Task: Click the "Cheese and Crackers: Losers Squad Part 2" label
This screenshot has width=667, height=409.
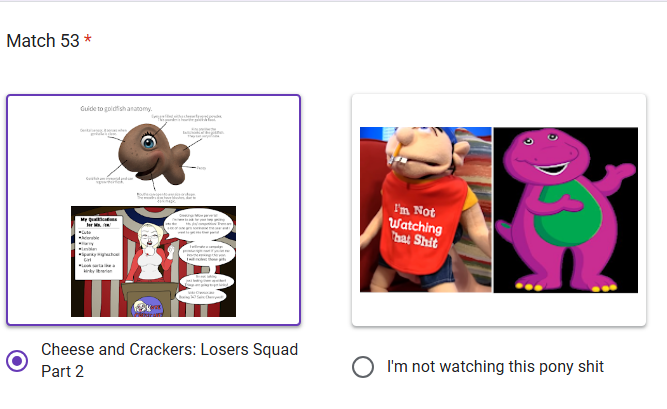Action: [169, 360]
